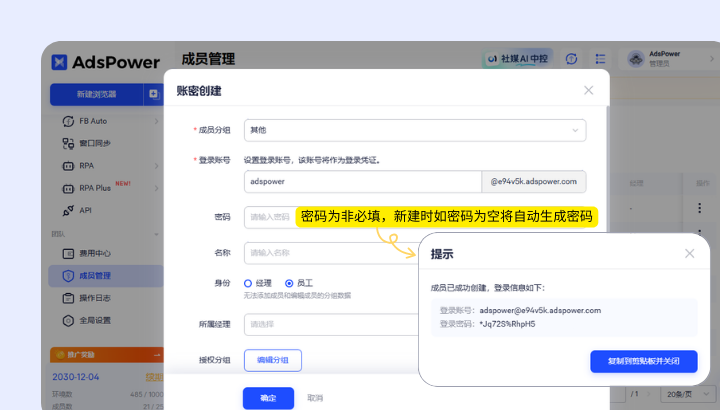The height and width of the screenshot is (410, 720).
Task: Close the 提示 popup
Action: [x=689, y=253]
